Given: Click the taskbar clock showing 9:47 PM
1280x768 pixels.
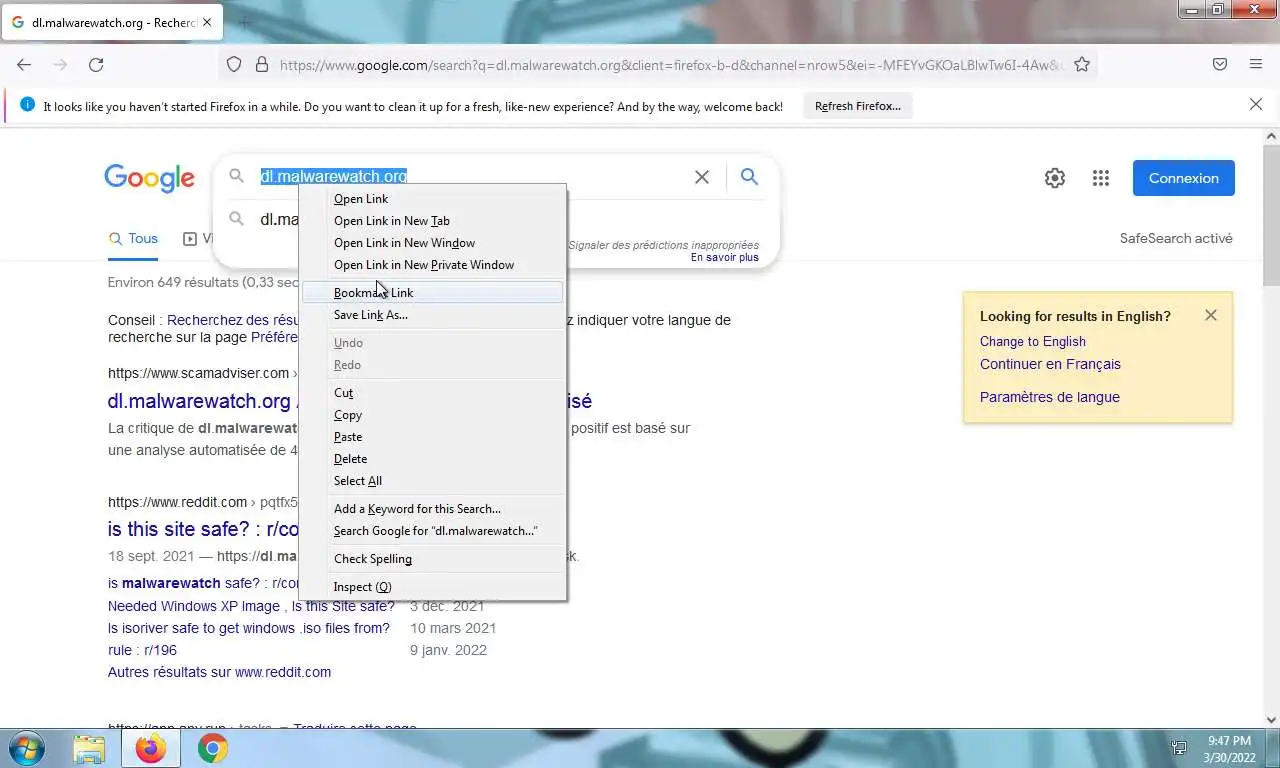Looking at the screenshot, I should click(1229, 748).
